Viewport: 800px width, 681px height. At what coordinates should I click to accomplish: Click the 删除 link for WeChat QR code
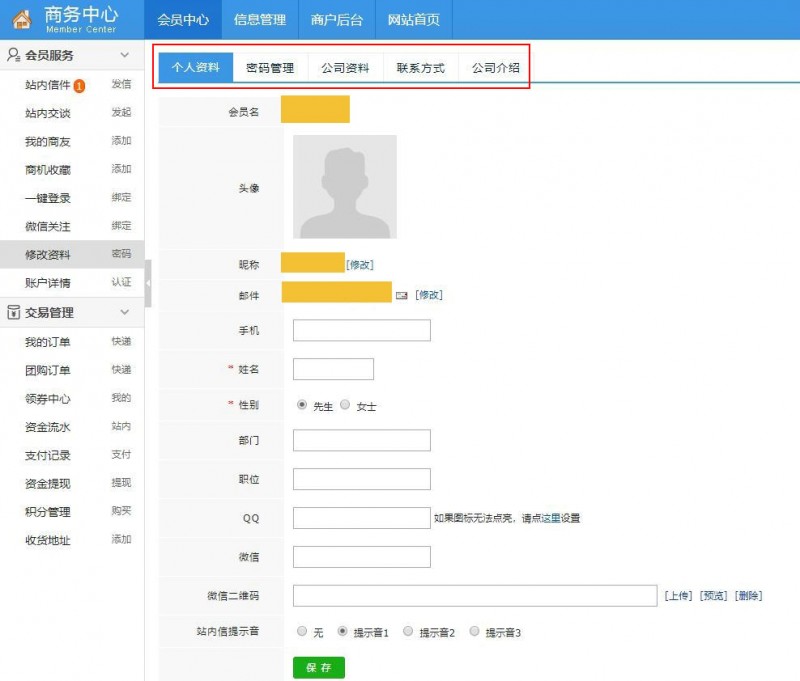pos(748,596)
